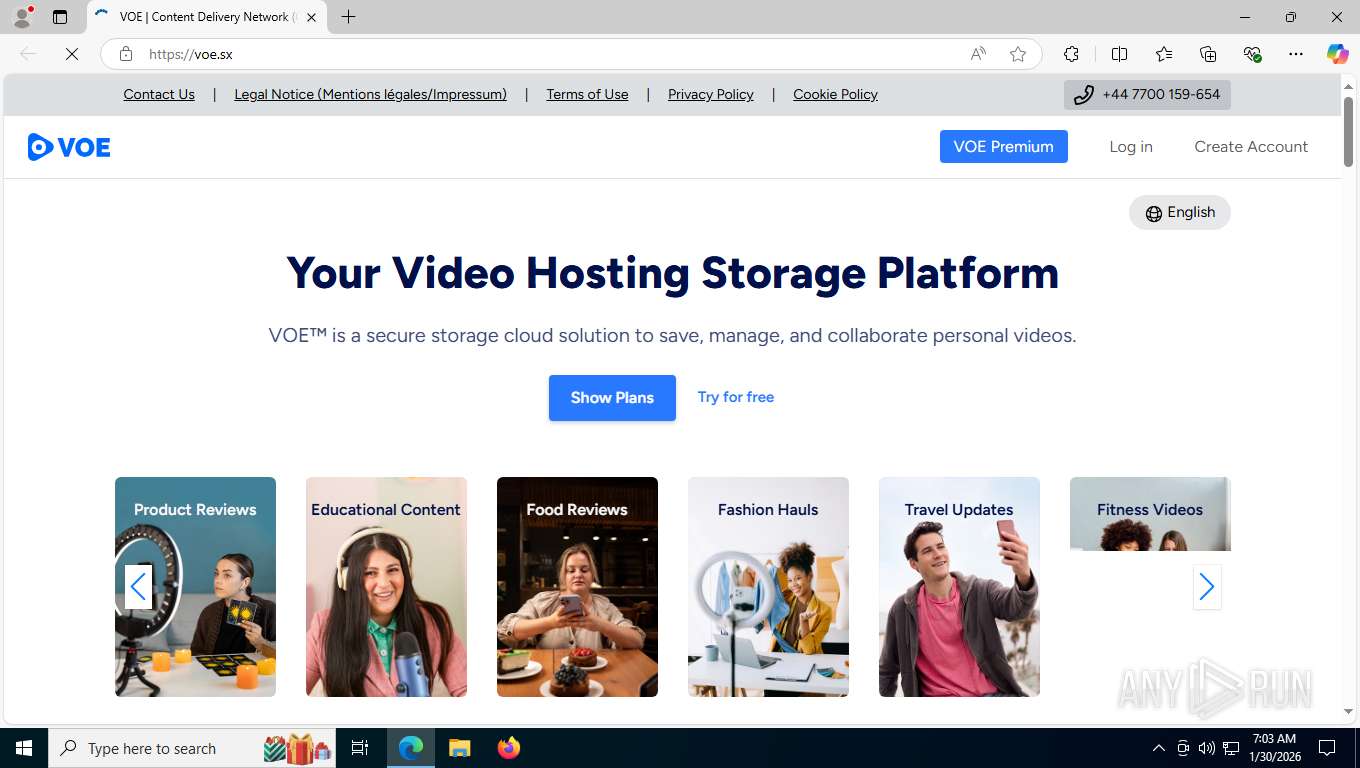This screenshot has height=768, width=1360.
Task: Click the Create Account link
Action: click(1251, 146)
